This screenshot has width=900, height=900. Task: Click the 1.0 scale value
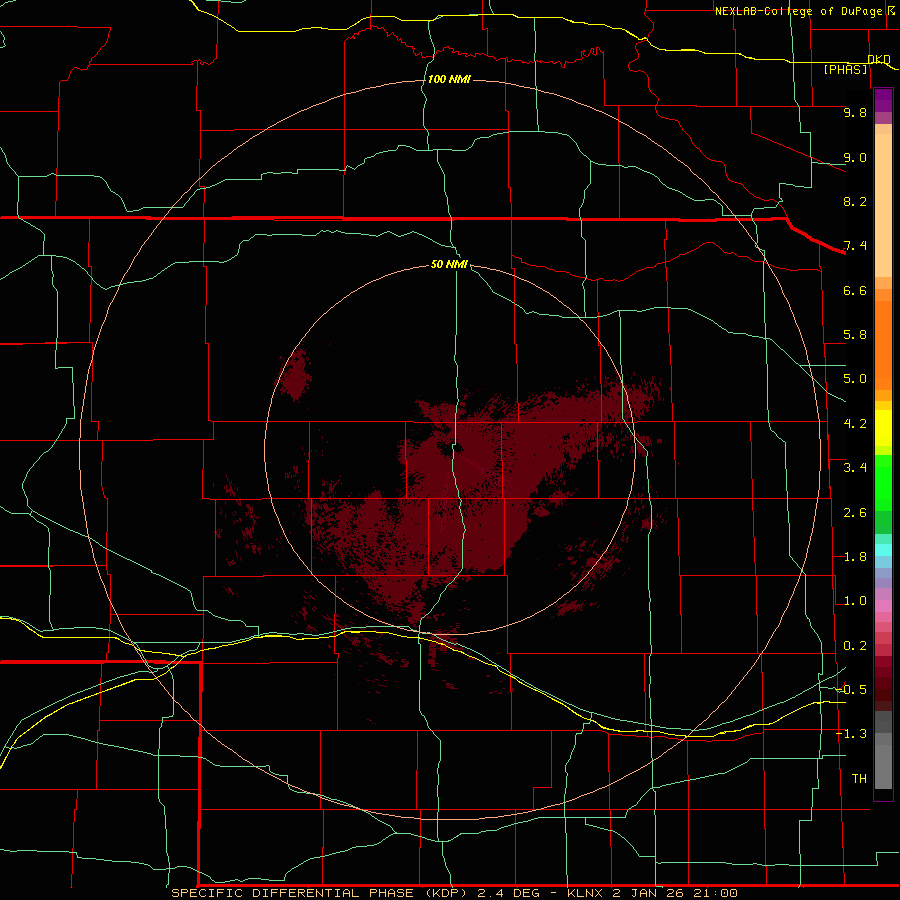855,601
